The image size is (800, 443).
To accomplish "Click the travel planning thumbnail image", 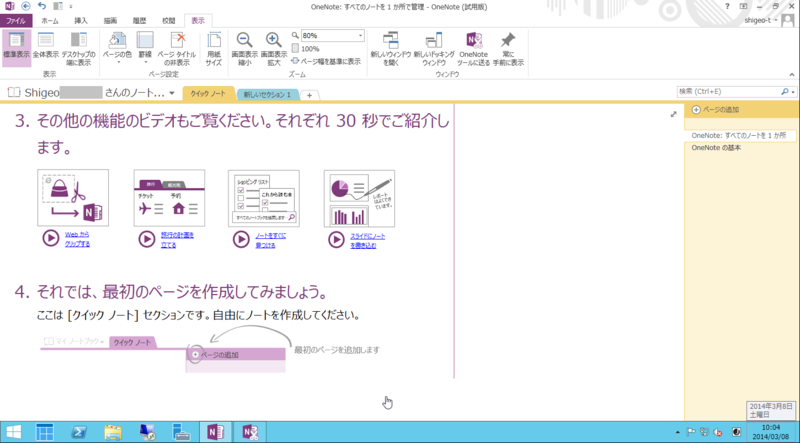I will (169, 198).
